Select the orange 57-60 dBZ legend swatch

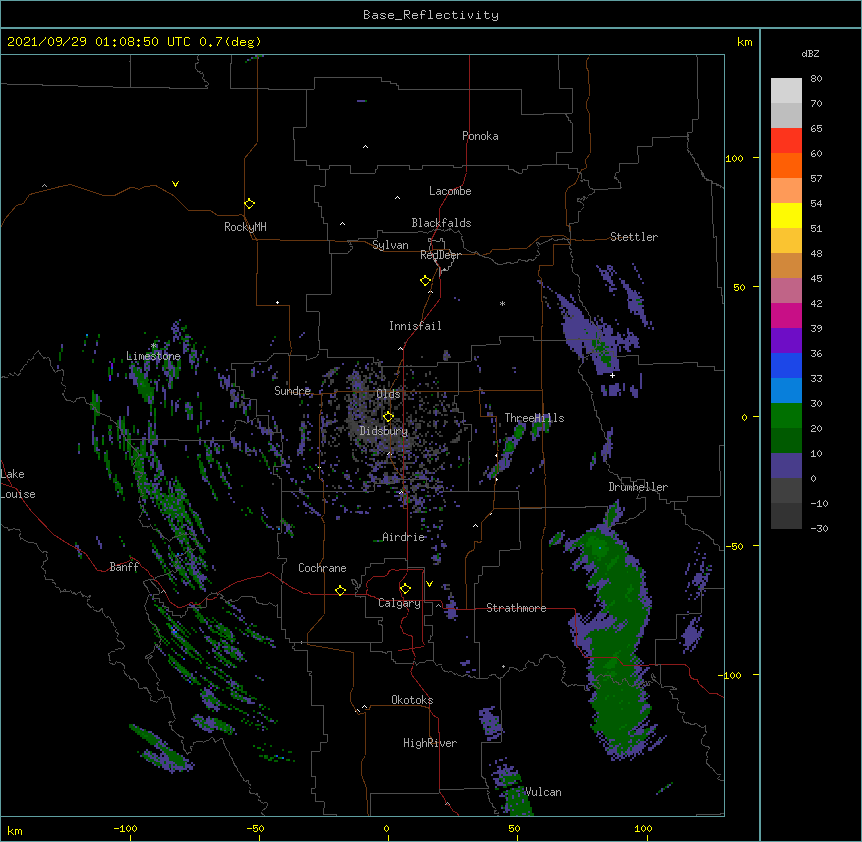786,165
